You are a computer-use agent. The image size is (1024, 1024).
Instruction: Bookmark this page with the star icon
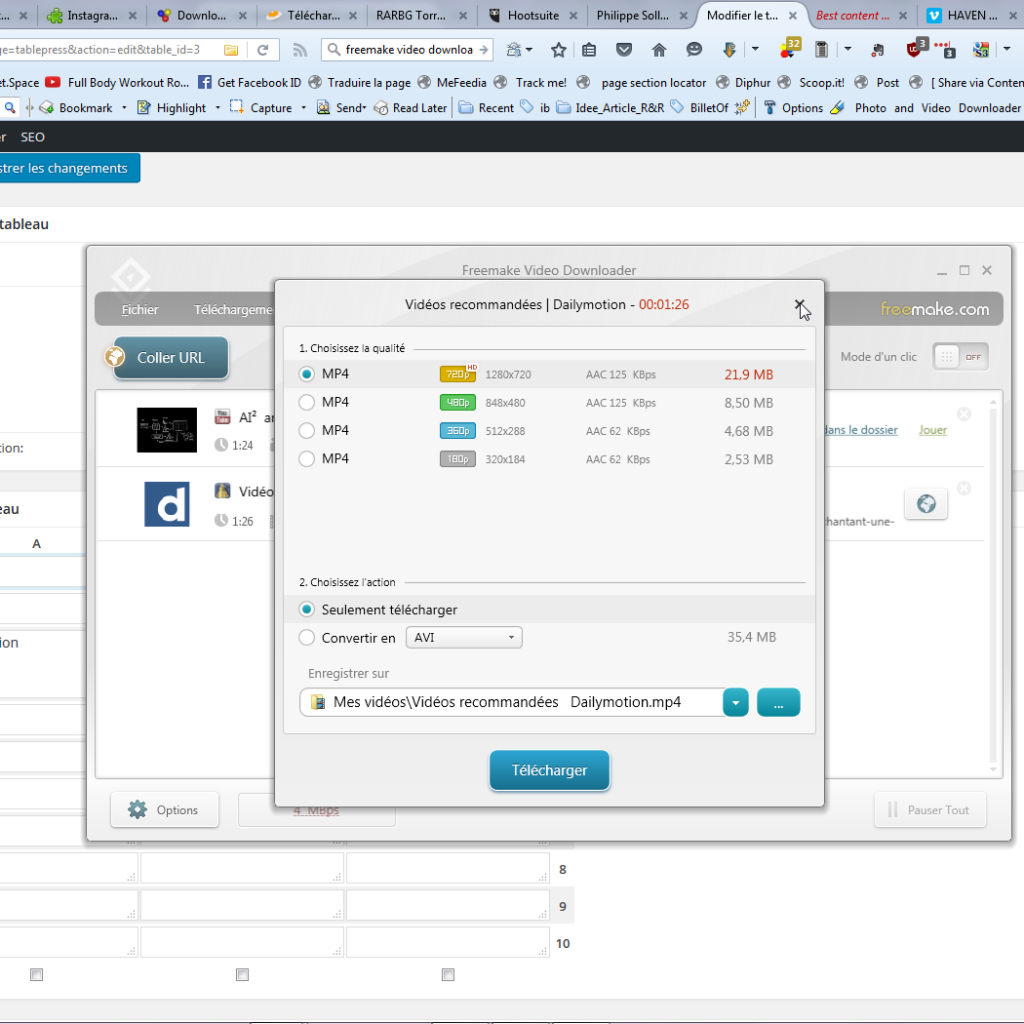558,50
